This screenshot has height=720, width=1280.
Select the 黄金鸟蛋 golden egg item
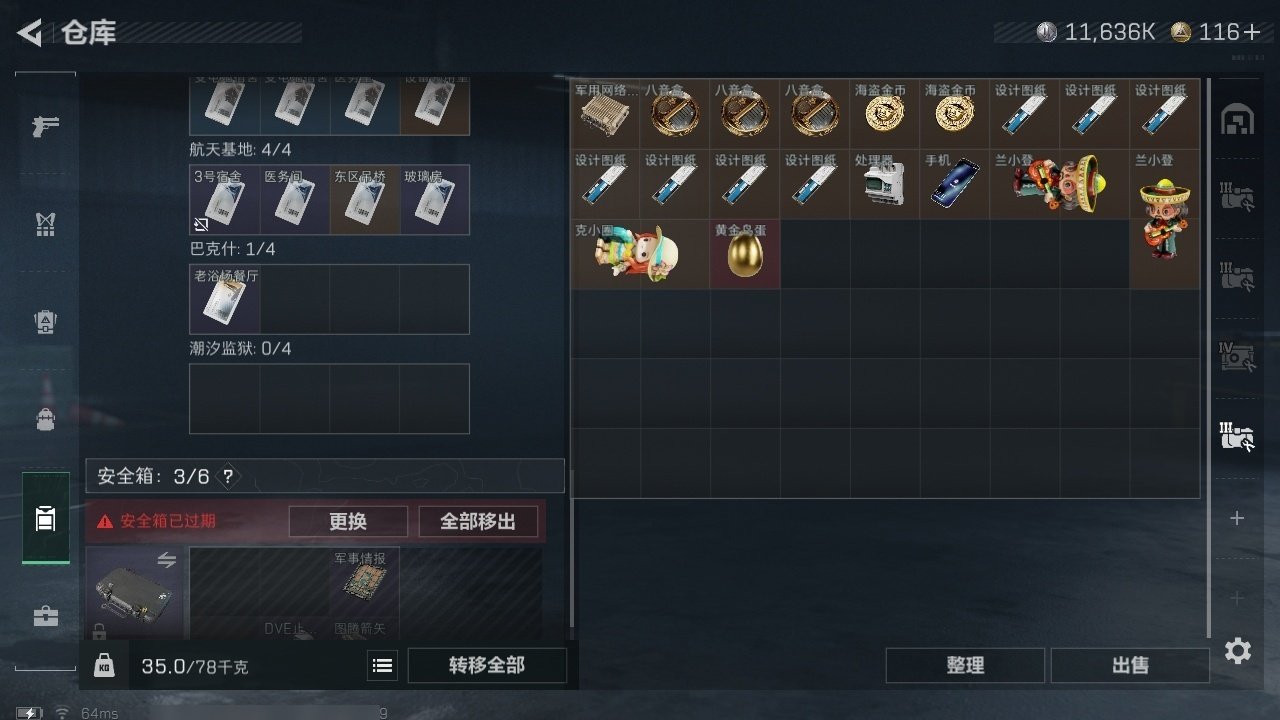[745, 254]
